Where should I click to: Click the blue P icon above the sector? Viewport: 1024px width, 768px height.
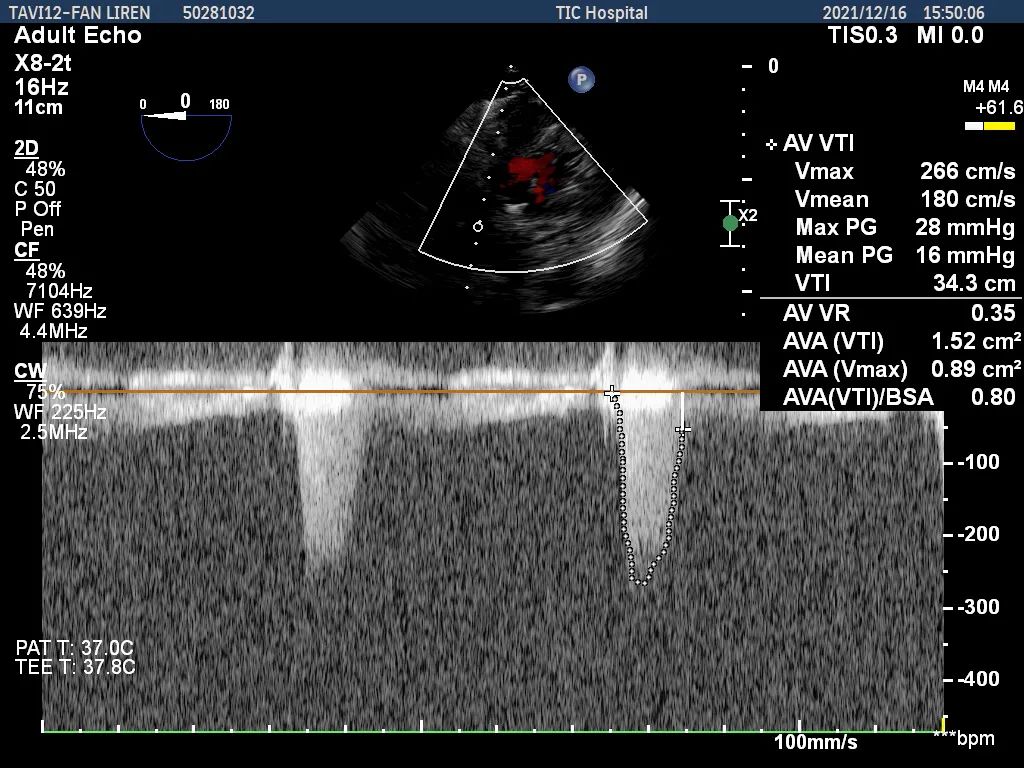coord(581,80)
